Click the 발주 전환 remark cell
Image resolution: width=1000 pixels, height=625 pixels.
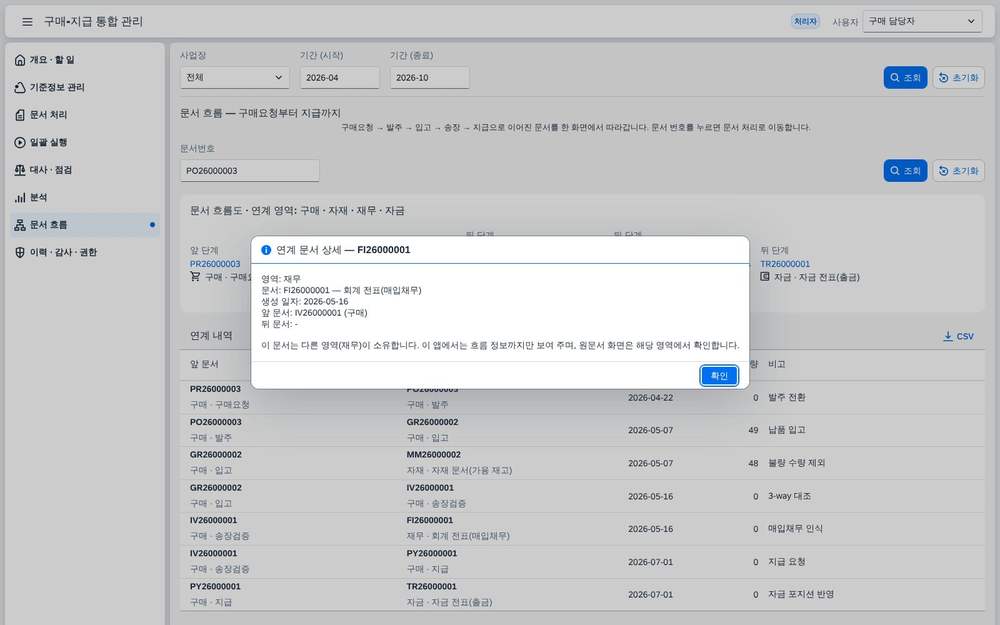tap(786, 397)
